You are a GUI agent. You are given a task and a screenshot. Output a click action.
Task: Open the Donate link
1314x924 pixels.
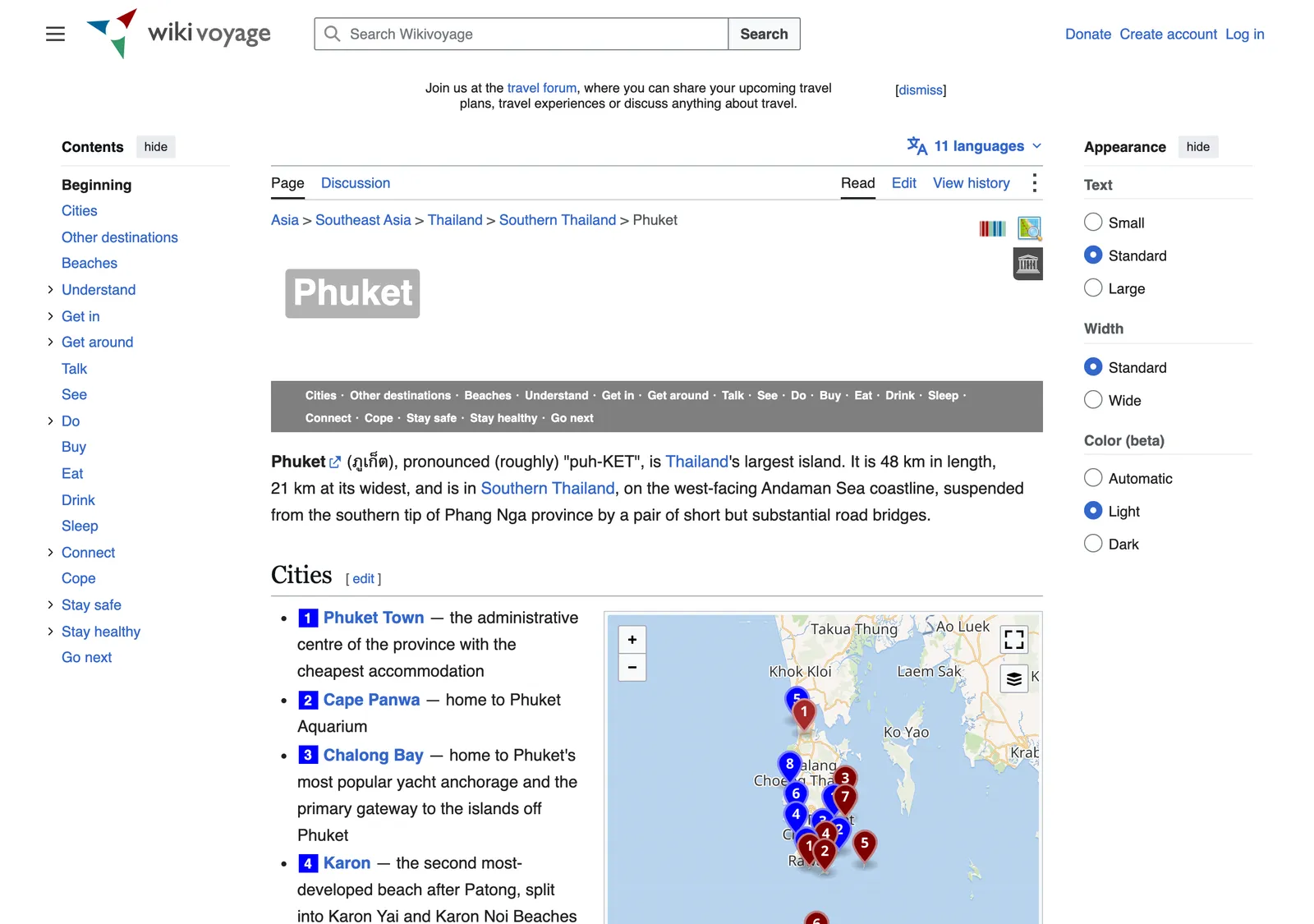(1088, 34)
